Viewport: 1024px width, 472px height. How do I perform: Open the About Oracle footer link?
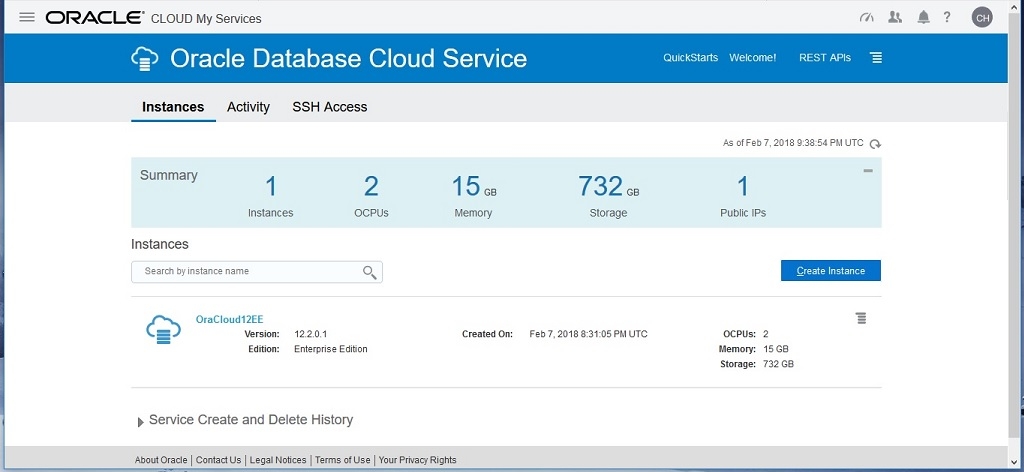click(x=161, y=460)
